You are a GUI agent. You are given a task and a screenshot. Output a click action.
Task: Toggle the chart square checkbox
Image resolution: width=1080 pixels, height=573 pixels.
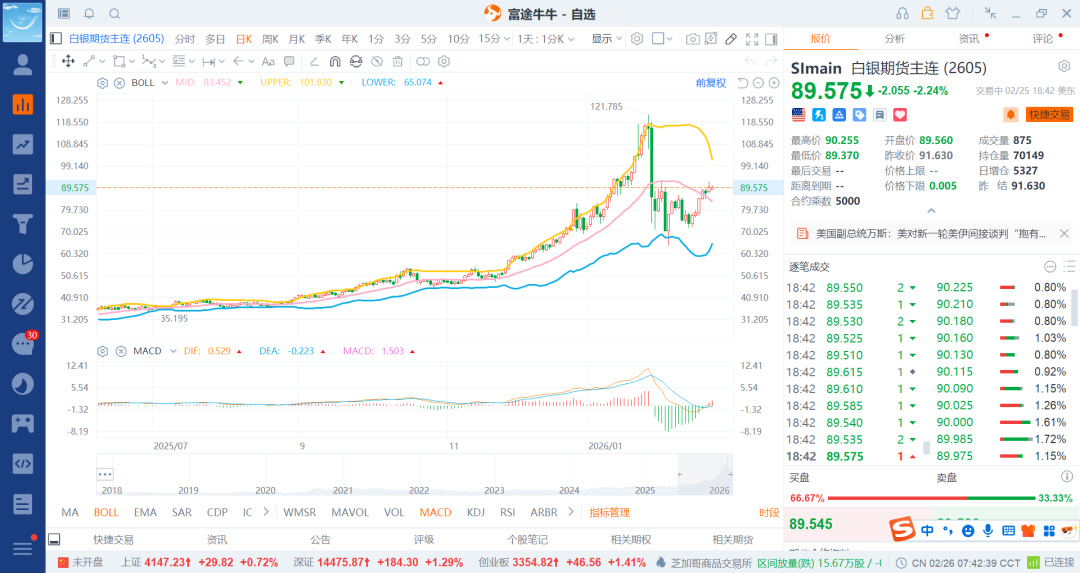pyautogui.click(x=658, y=39)
